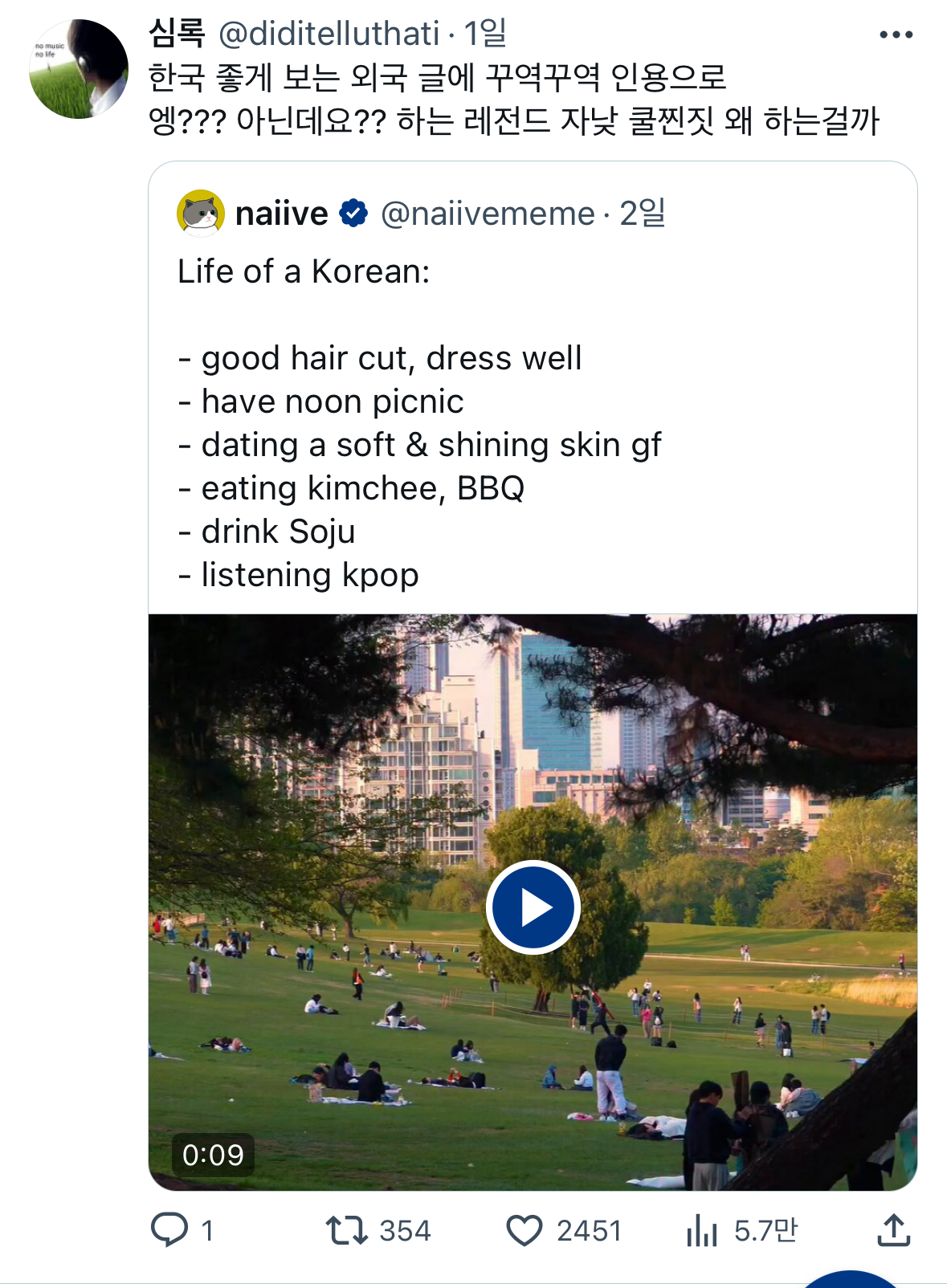Screen dimensions: 947x1288
Task: View analytics via the bar chart icon
Action: pos(701,1230)
